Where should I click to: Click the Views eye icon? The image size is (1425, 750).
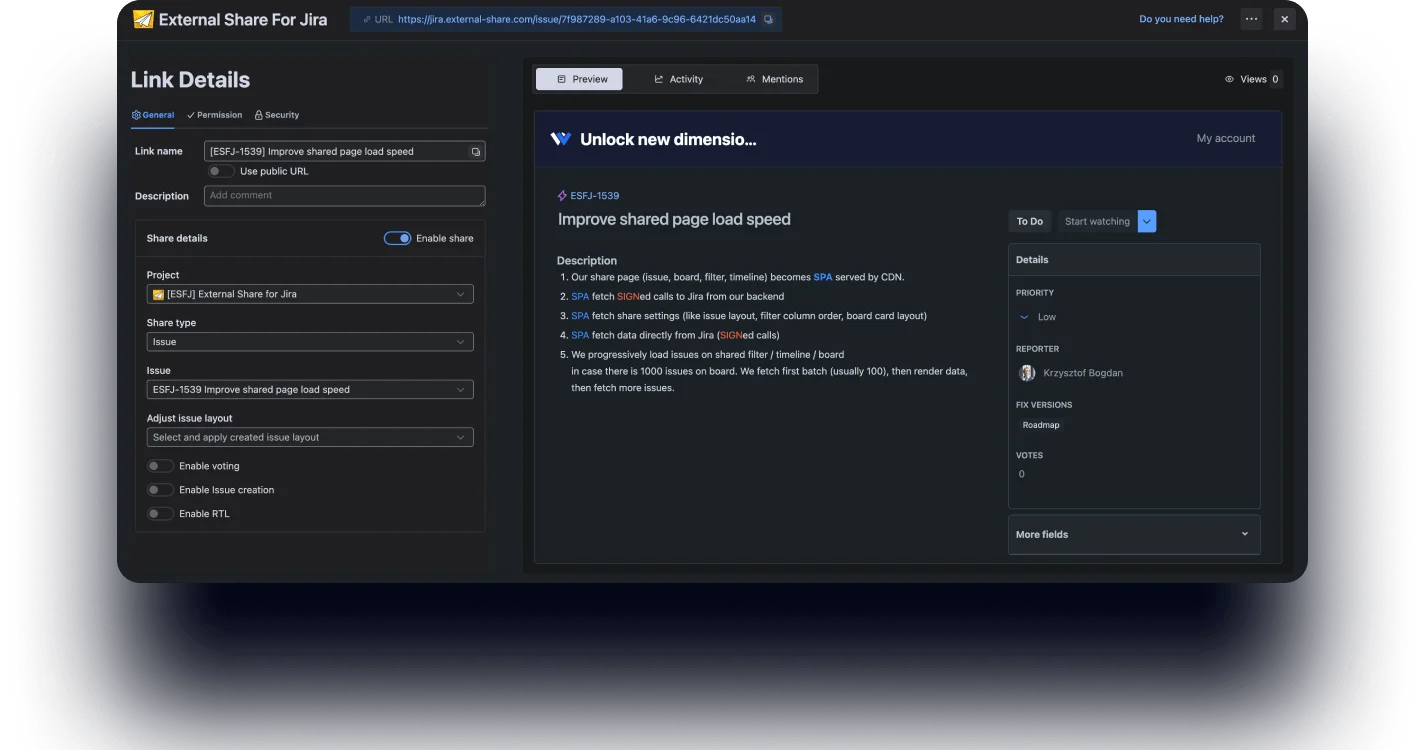(1229, 79)
